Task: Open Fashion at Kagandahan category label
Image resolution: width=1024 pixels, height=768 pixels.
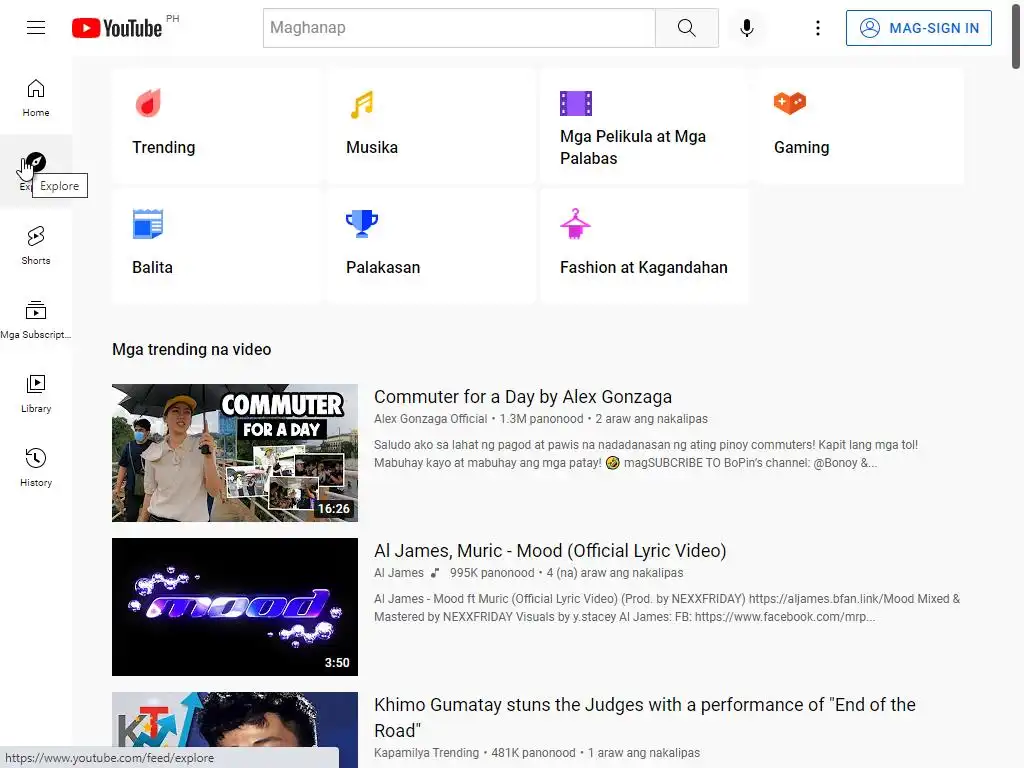Action: tap(643, 268)
